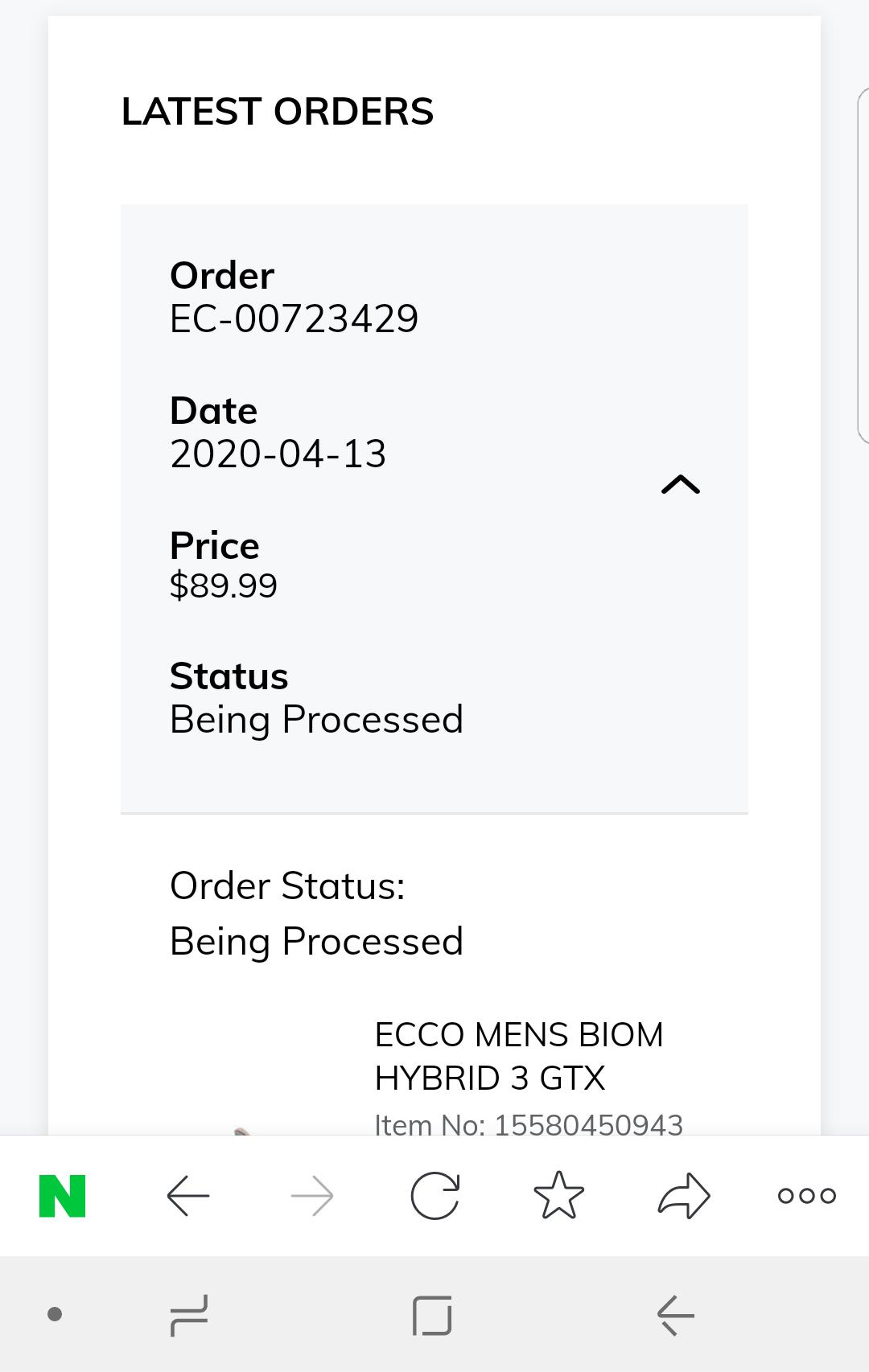
Task: Tap the shoe product thumbnail
Action: tap(241, 1130)
